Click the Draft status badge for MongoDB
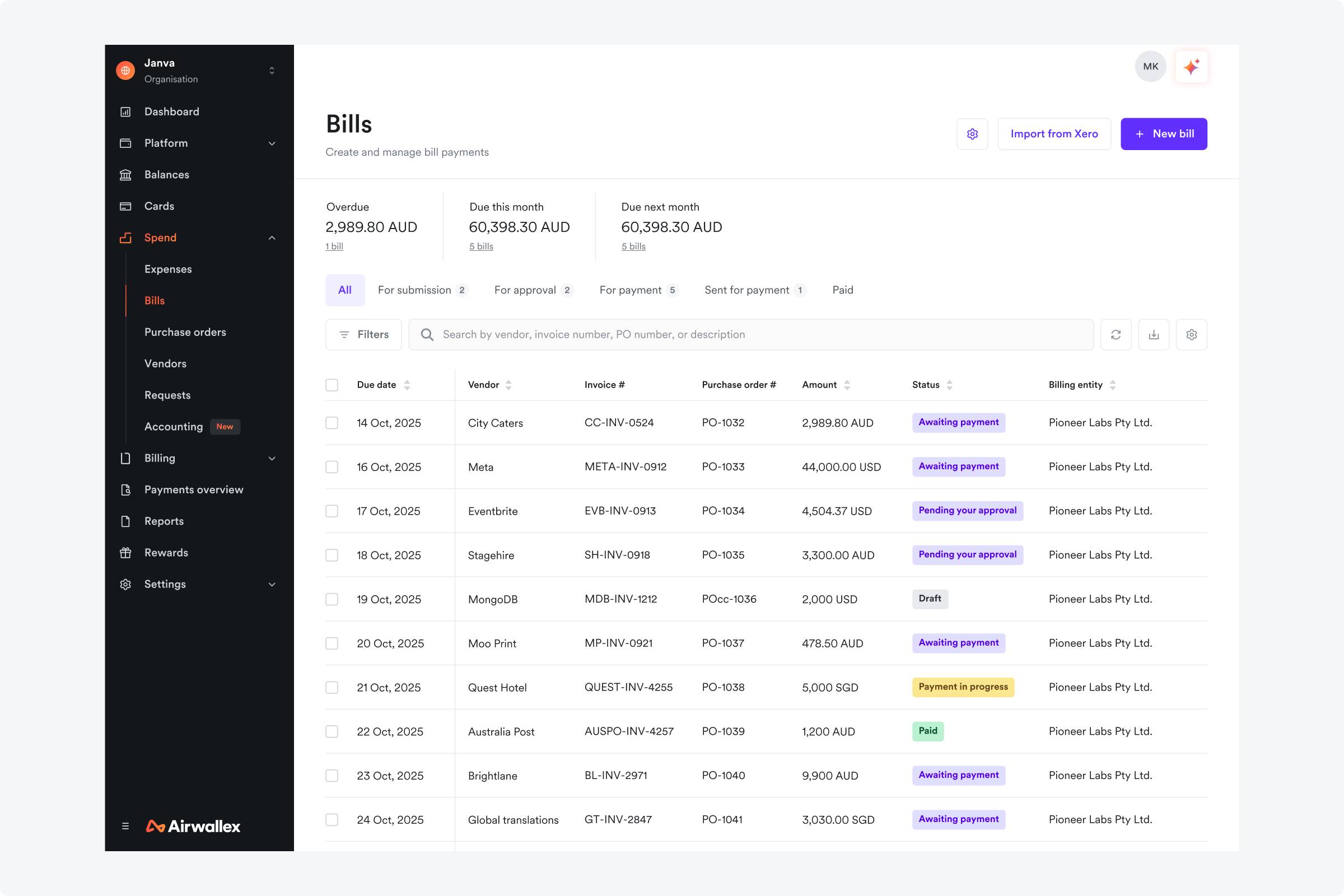Viewport: 1344px width, 896px height. pyautogui.click(x=930, y=599)
